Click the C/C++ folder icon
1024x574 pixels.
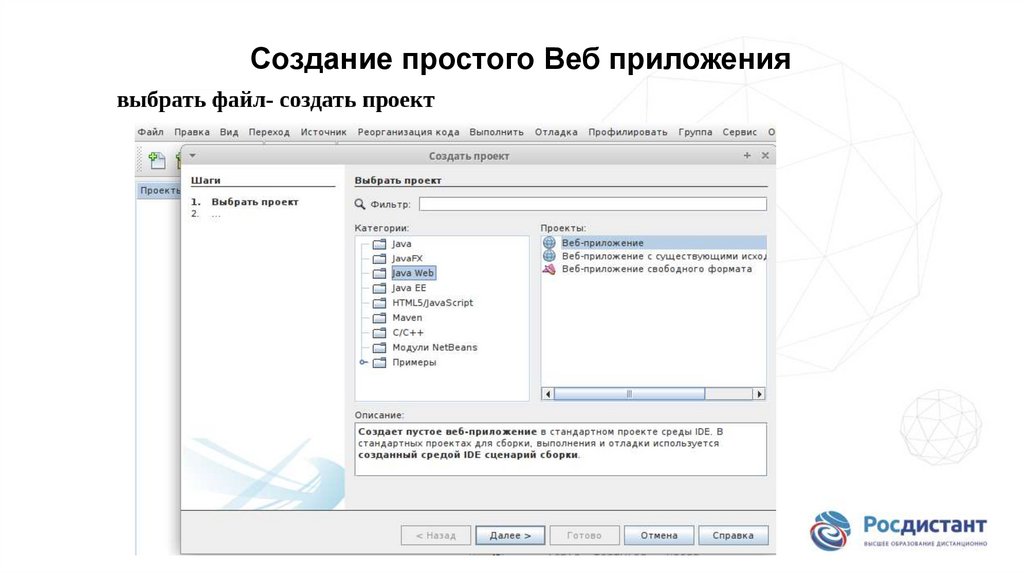[379, 332]
